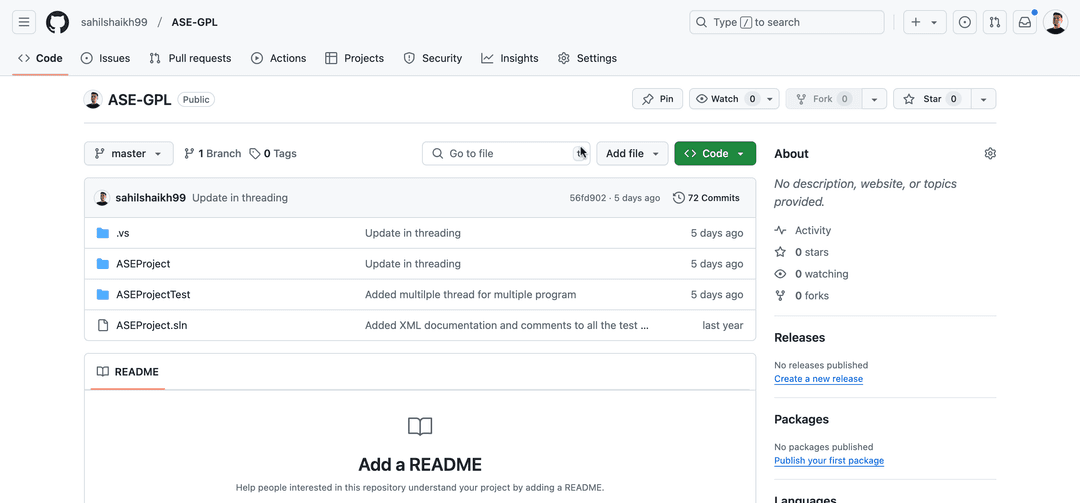Click the repository settings gear in About
This screenshot has width=1080, height=503.
click(990, 154)
